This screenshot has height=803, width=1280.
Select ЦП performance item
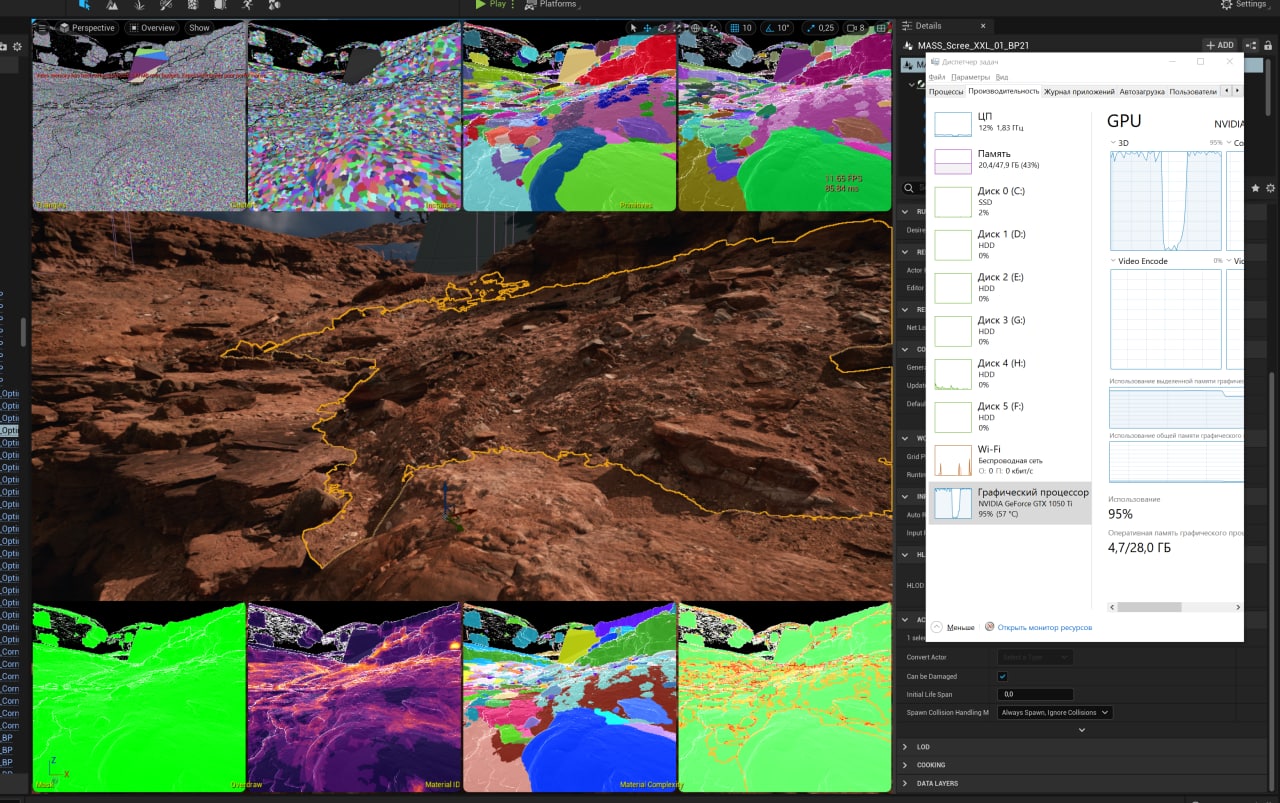[1010, 124]
